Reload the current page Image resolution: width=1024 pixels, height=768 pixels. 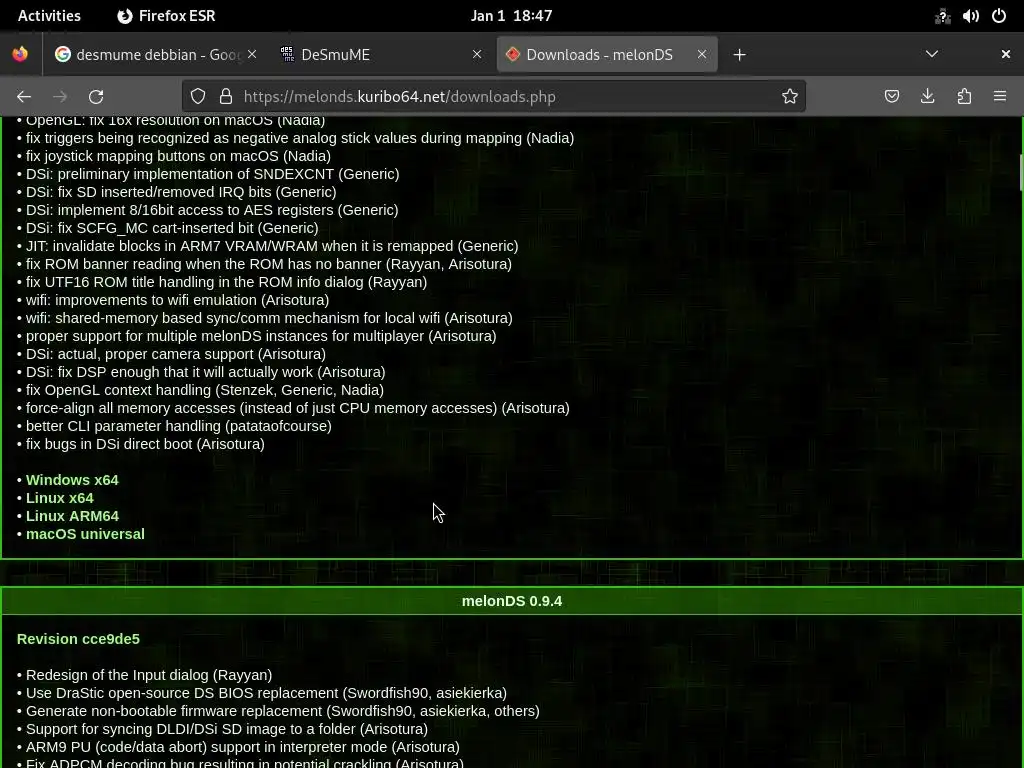point(96,97)
